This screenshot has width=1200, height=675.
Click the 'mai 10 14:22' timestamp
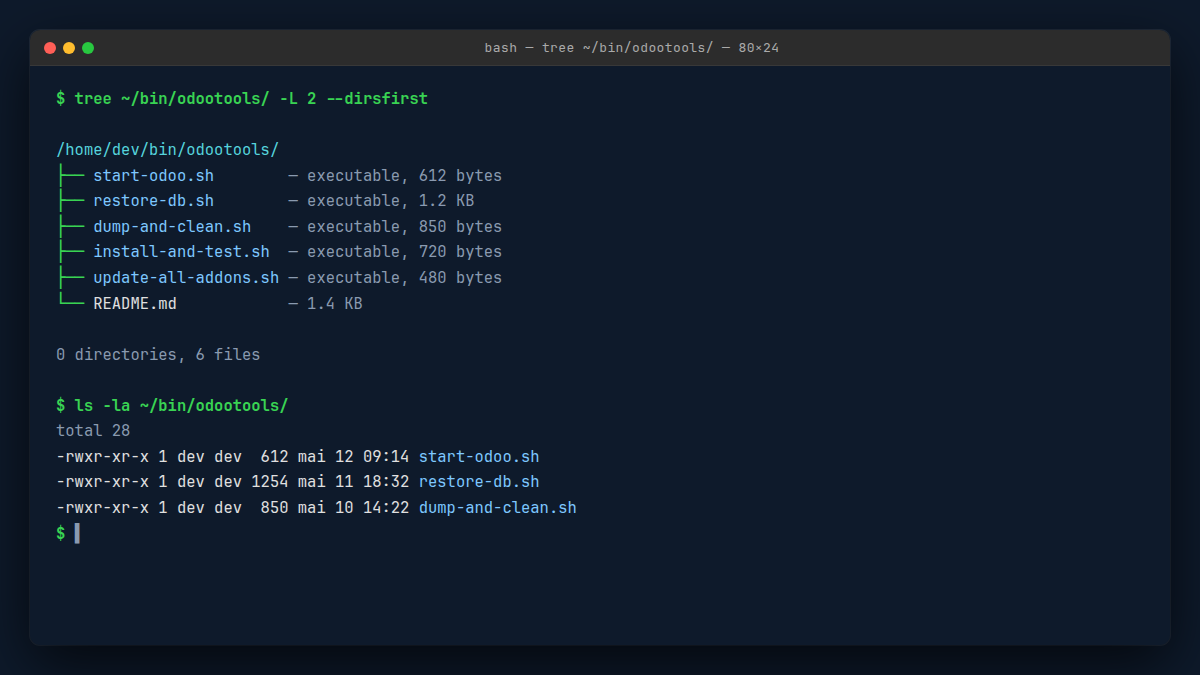[x=353, y=508]
